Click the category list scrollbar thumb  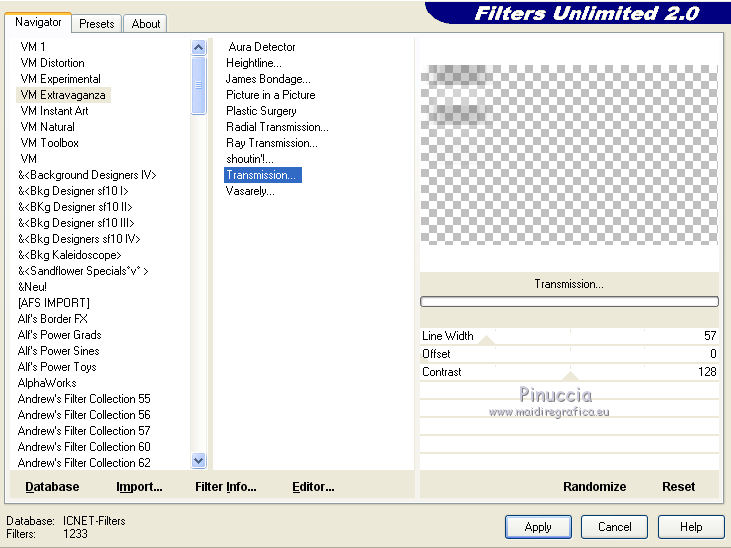pos(198,85)
